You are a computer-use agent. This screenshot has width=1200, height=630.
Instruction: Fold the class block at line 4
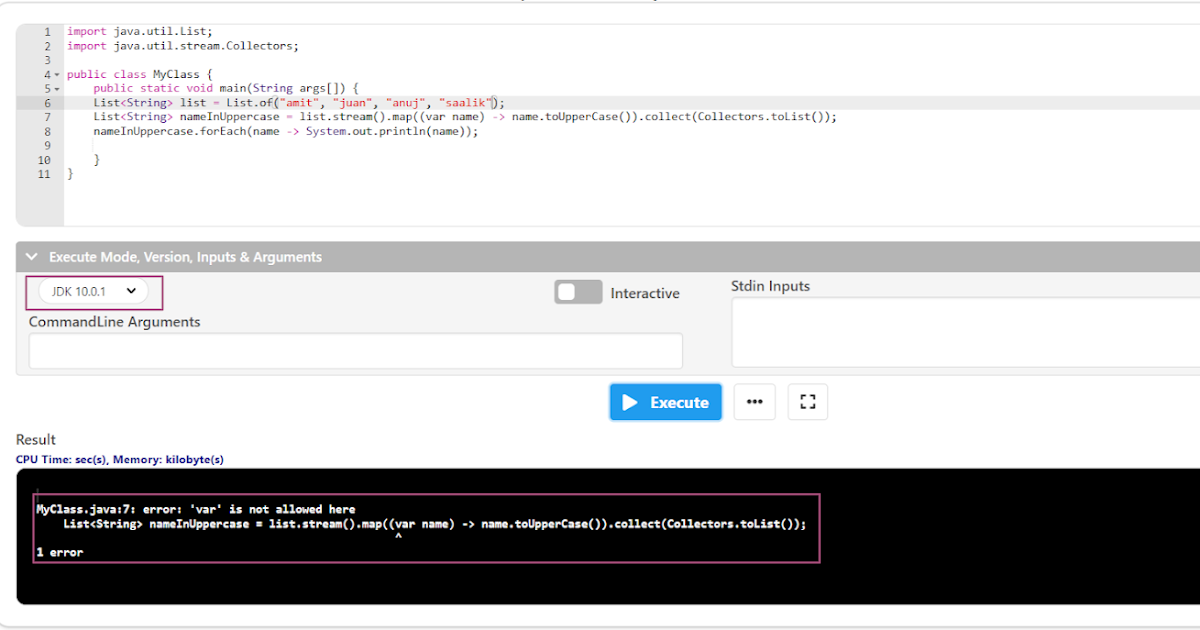(57, 75)
